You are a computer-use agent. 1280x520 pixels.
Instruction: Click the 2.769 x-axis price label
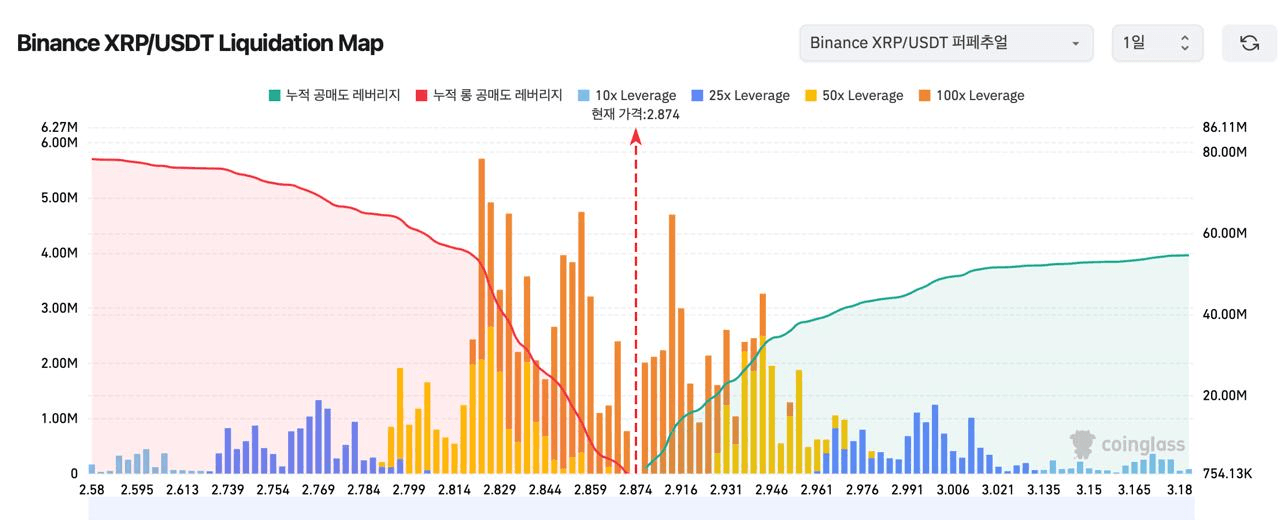point(318,489)
